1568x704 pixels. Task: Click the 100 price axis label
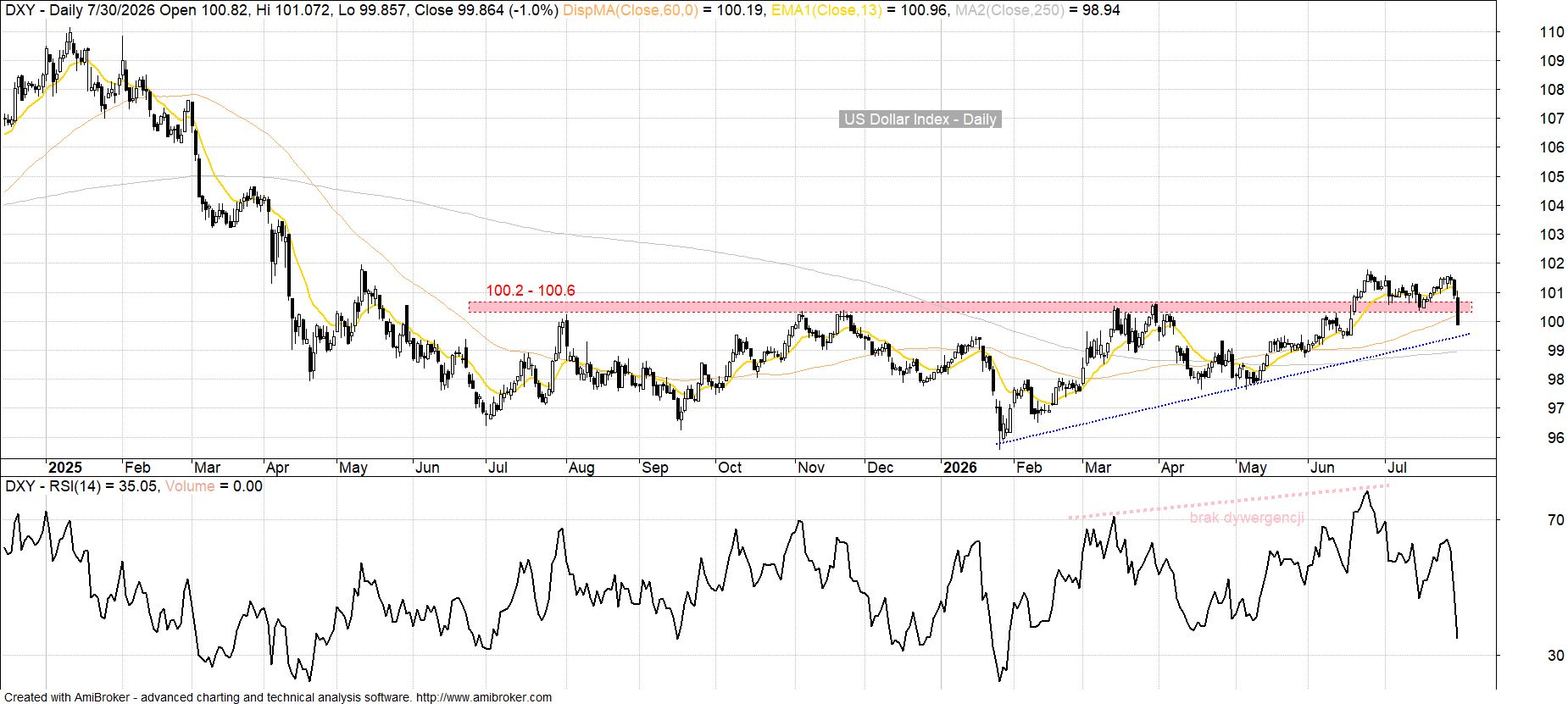[1552, 322]
